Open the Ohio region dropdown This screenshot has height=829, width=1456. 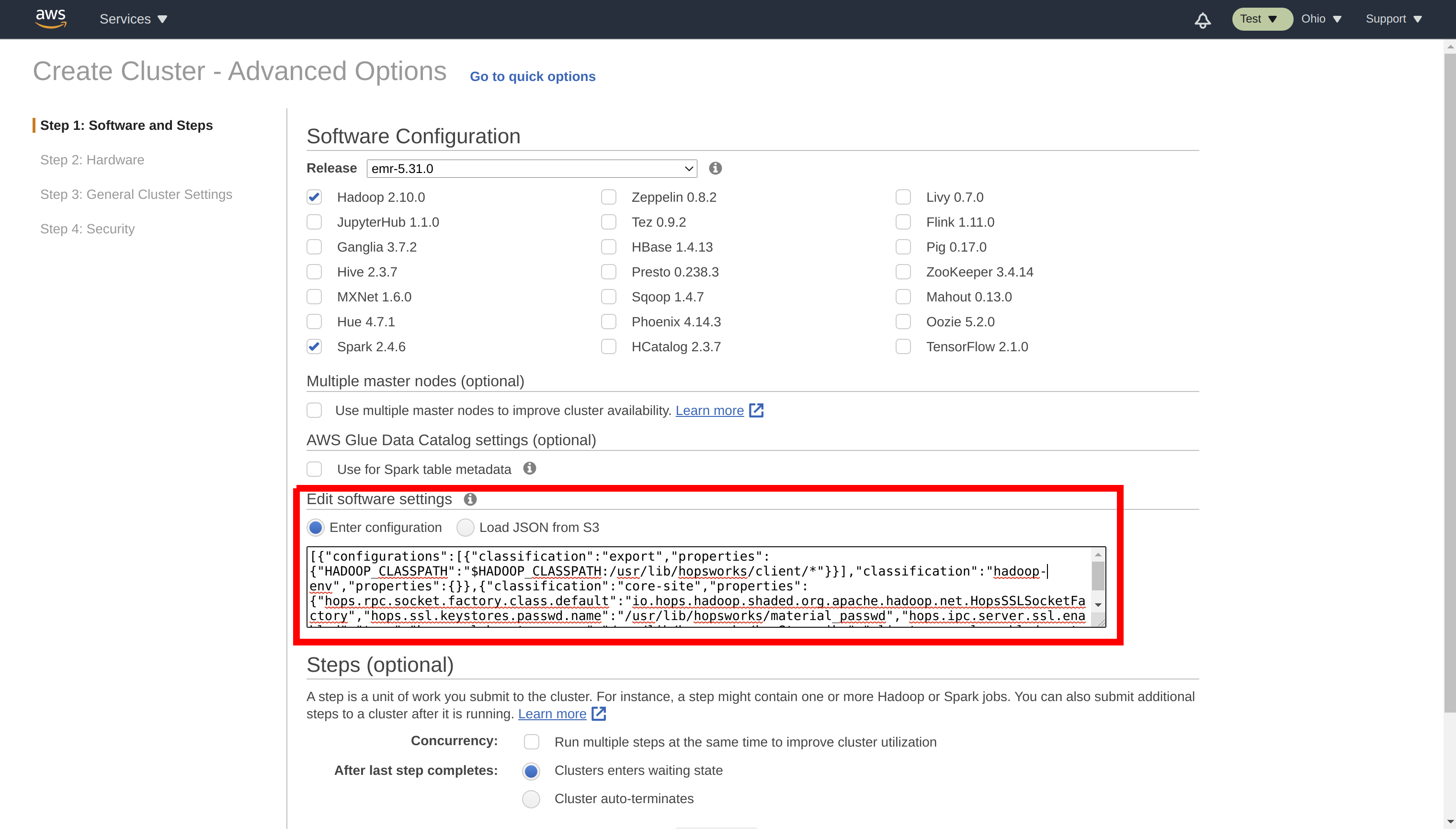tap(1321, 19)
